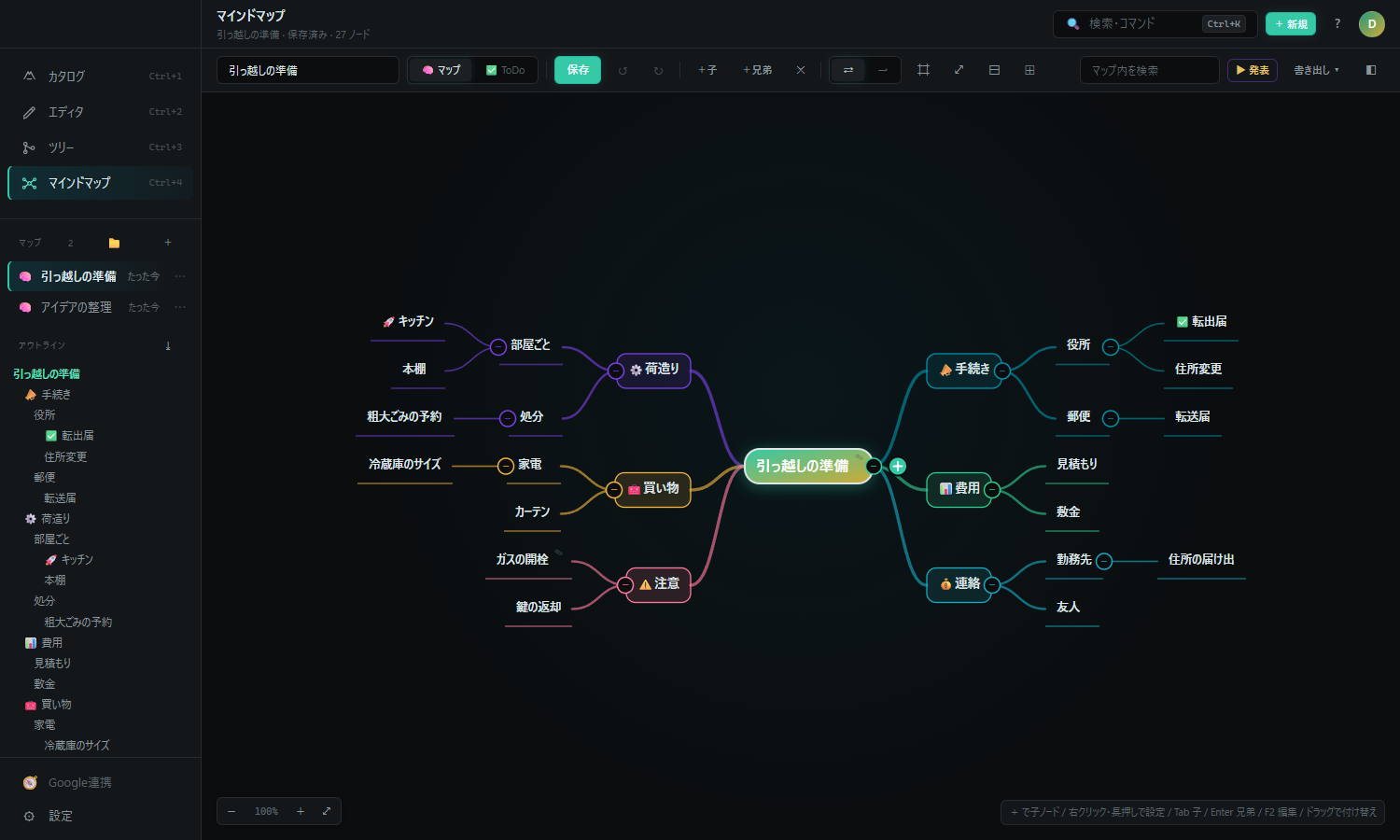Click the fullscreen icon beside zoom controls

pos(327,811)
